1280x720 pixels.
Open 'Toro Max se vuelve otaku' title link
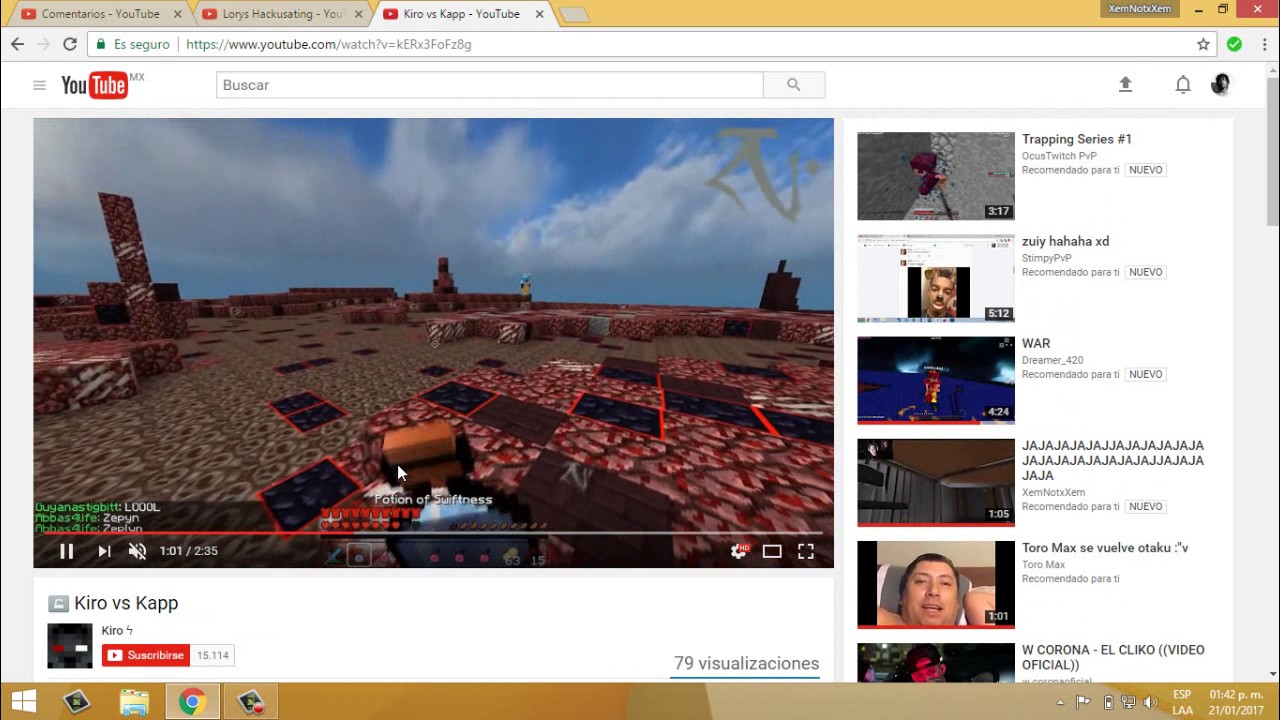pos(1105,547)
